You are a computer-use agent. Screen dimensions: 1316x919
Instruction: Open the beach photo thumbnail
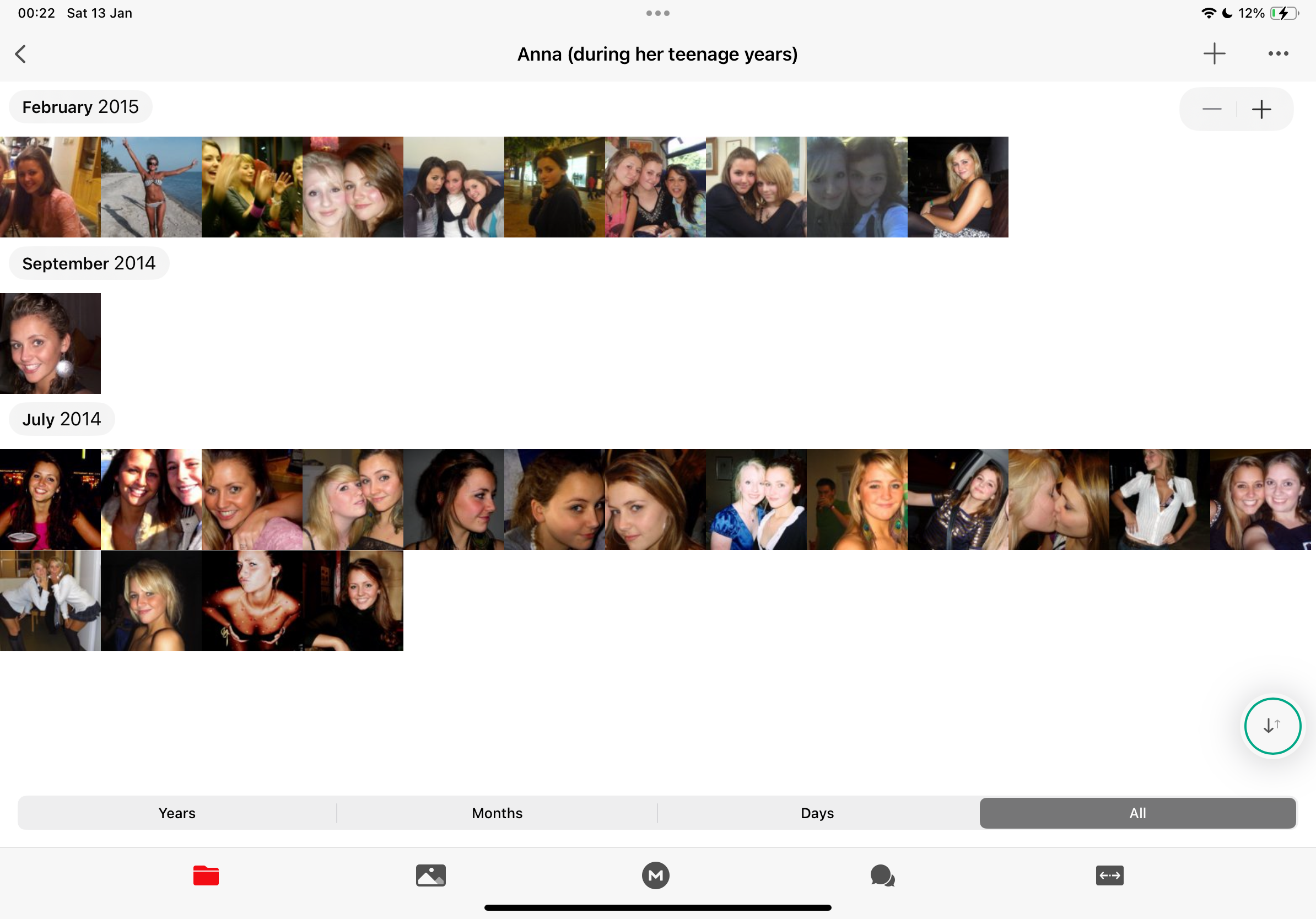(x=151, y=187)
